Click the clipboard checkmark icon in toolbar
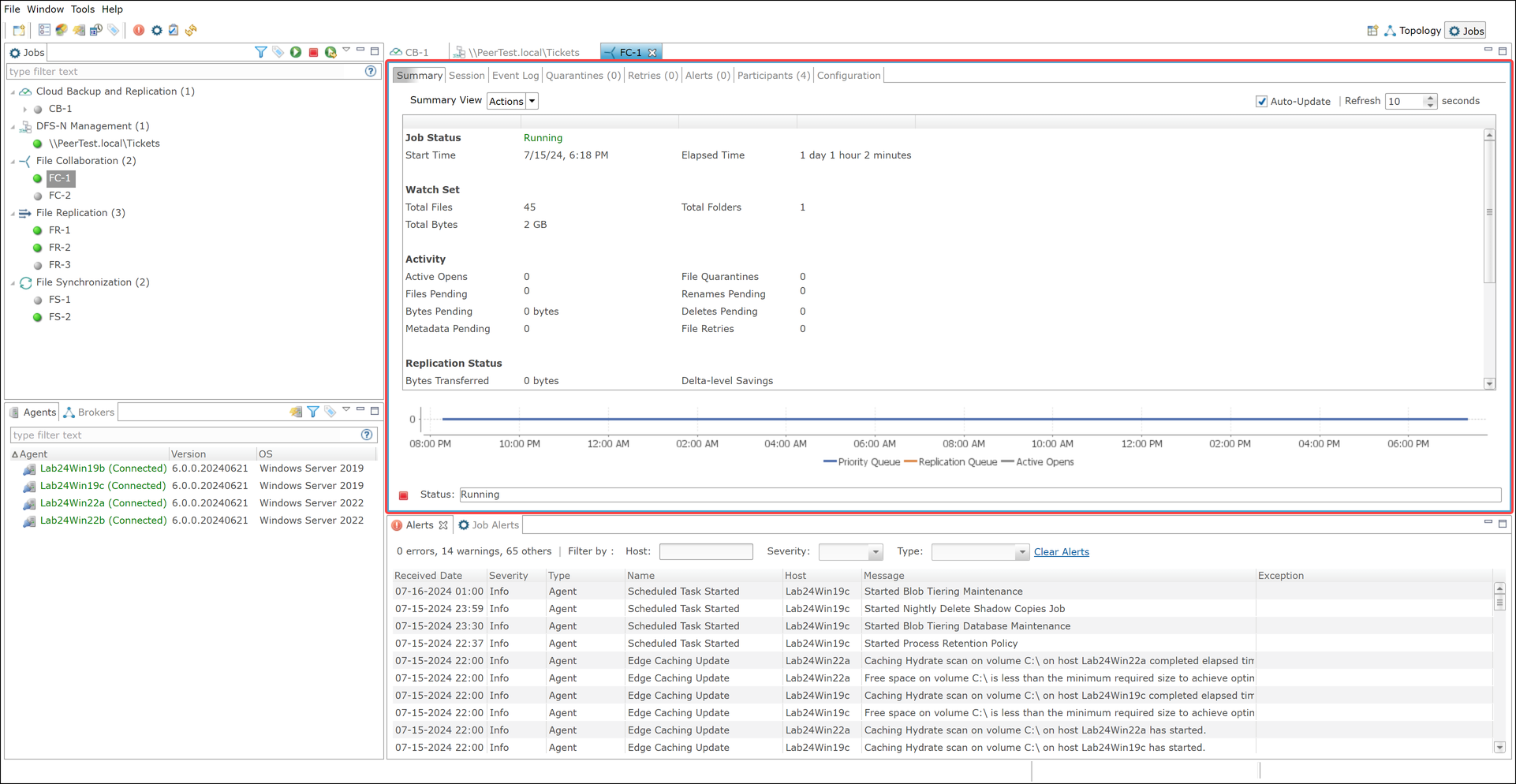This screenshot has height=784, width=1516. click(174, 30)
